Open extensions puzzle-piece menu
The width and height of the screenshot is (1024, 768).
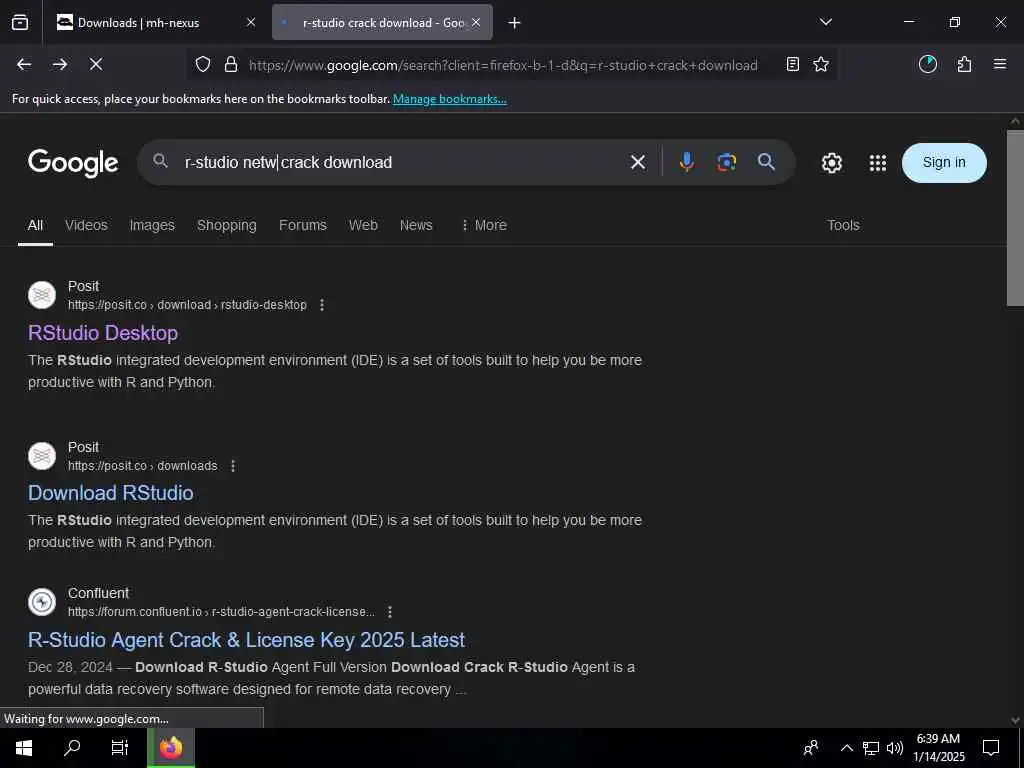point(964,64)
